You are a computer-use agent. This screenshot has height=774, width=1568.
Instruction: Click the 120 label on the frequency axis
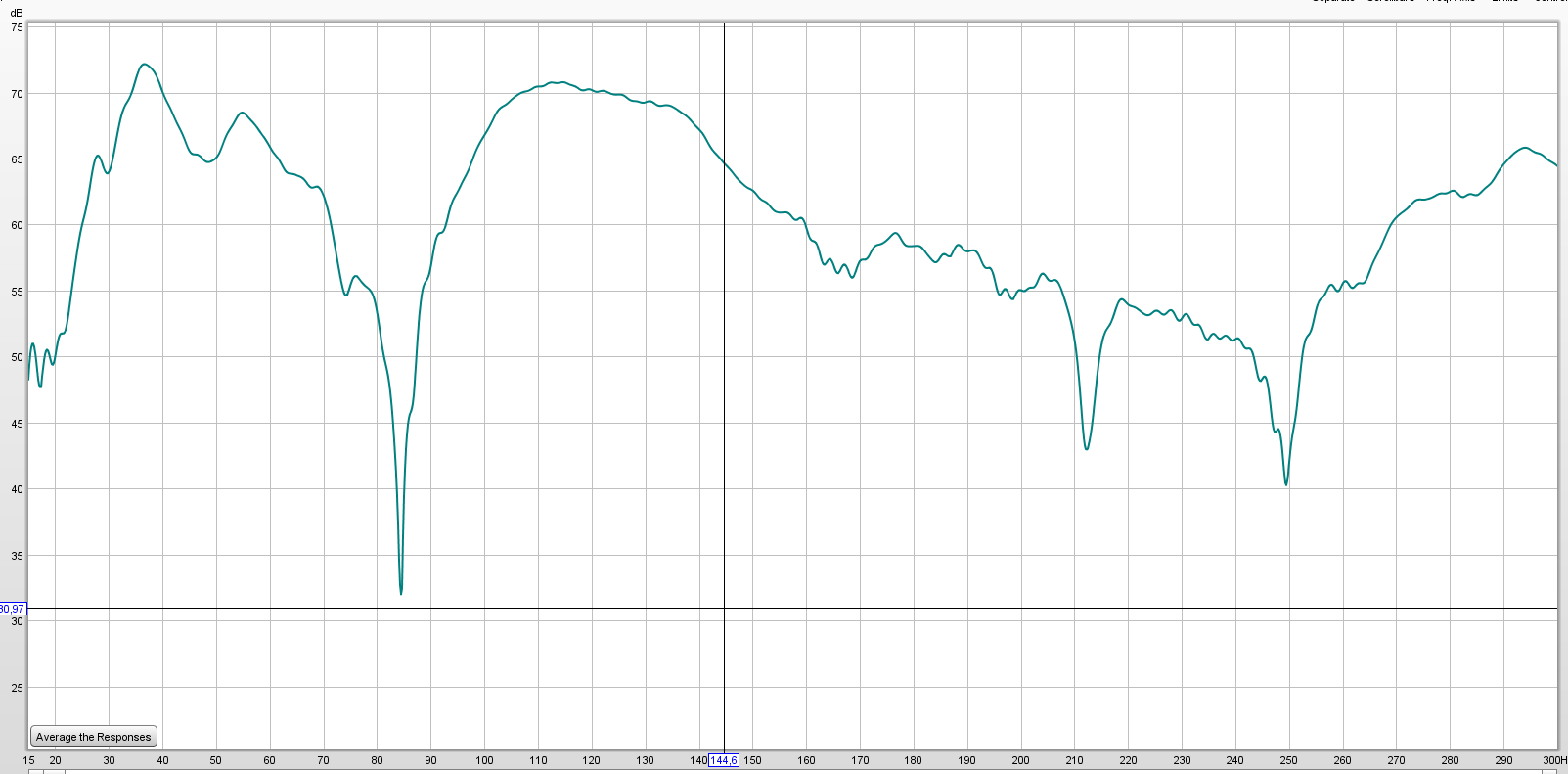tap(591, 760)
